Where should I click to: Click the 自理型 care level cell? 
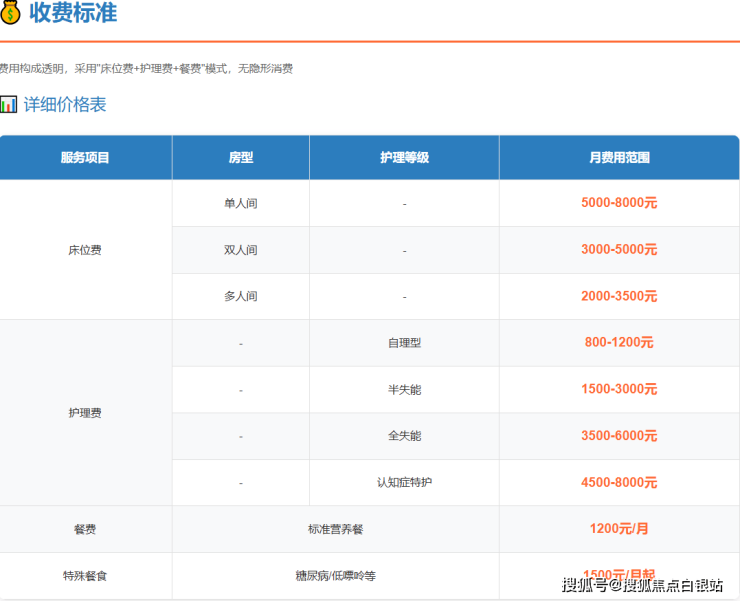coord(404,343)
